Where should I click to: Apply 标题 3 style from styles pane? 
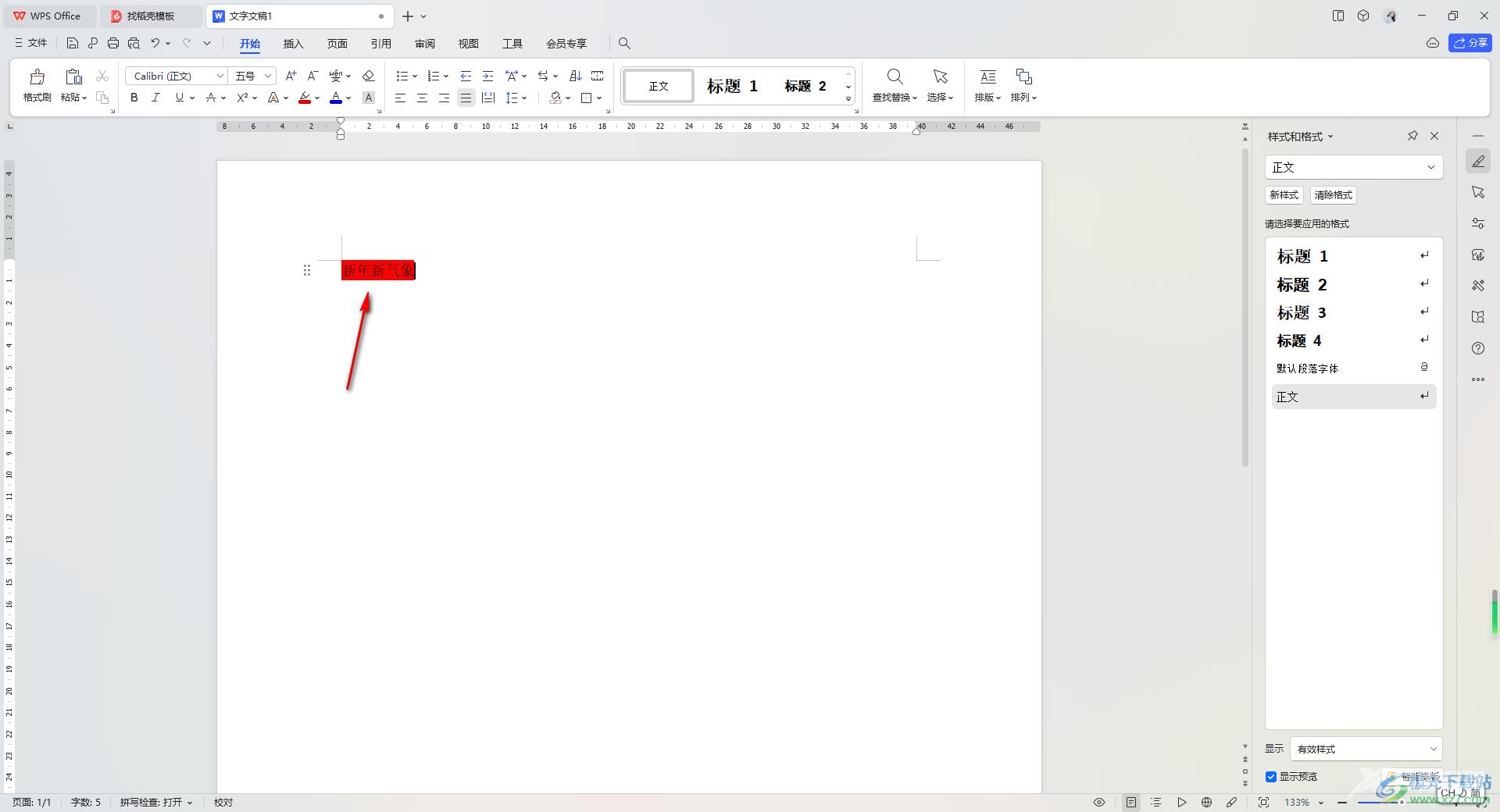click(x=1354, y=312)
